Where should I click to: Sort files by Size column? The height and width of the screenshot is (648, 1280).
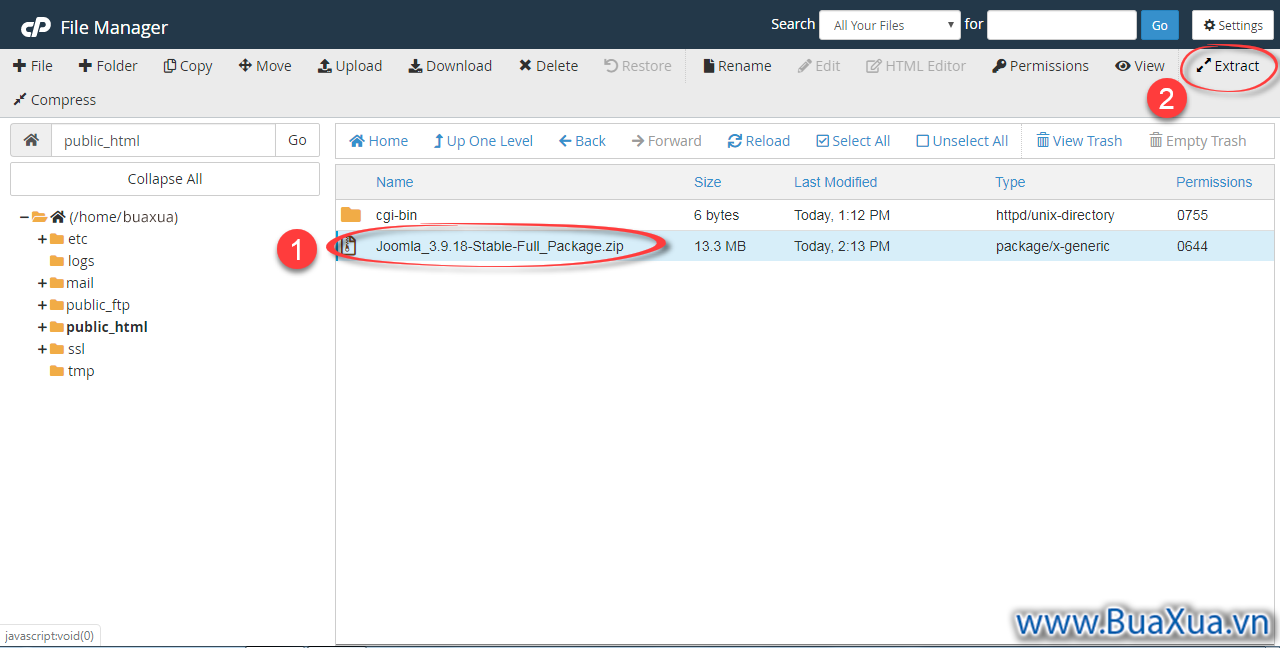tap(707, 182)
